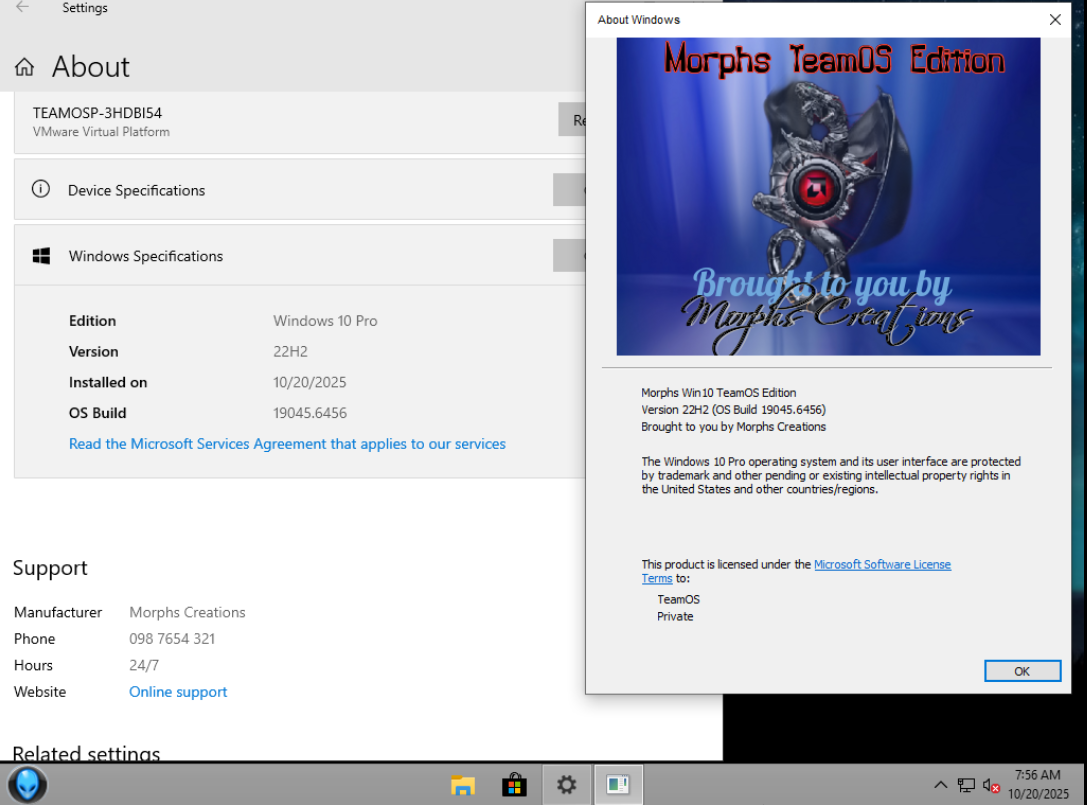Show hidden tray icons chevron
Viewport: 1087px width, 805px height.
(940, 785)
